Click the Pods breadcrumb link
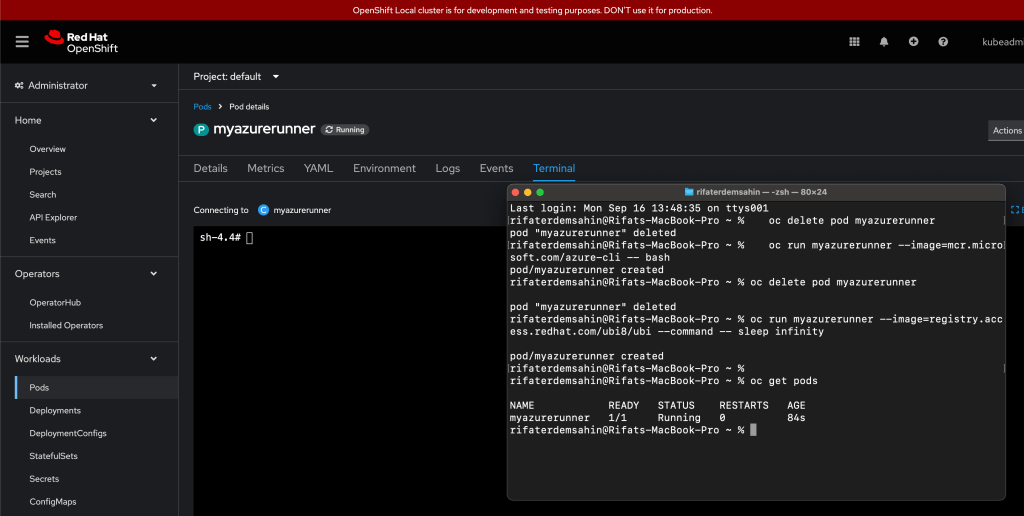This screenshot has width=1024, height=516. tap(202, 106)
